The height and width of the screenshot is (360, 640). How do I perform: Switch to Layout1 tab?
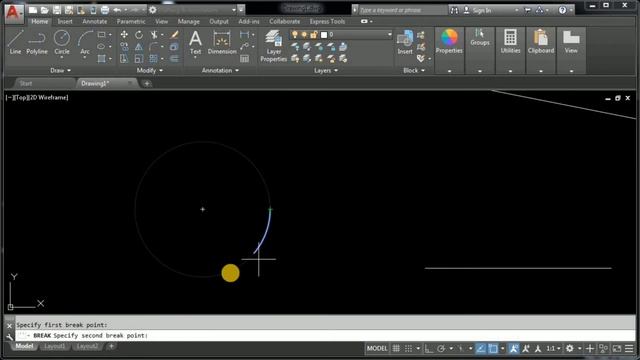coord(54,347)
